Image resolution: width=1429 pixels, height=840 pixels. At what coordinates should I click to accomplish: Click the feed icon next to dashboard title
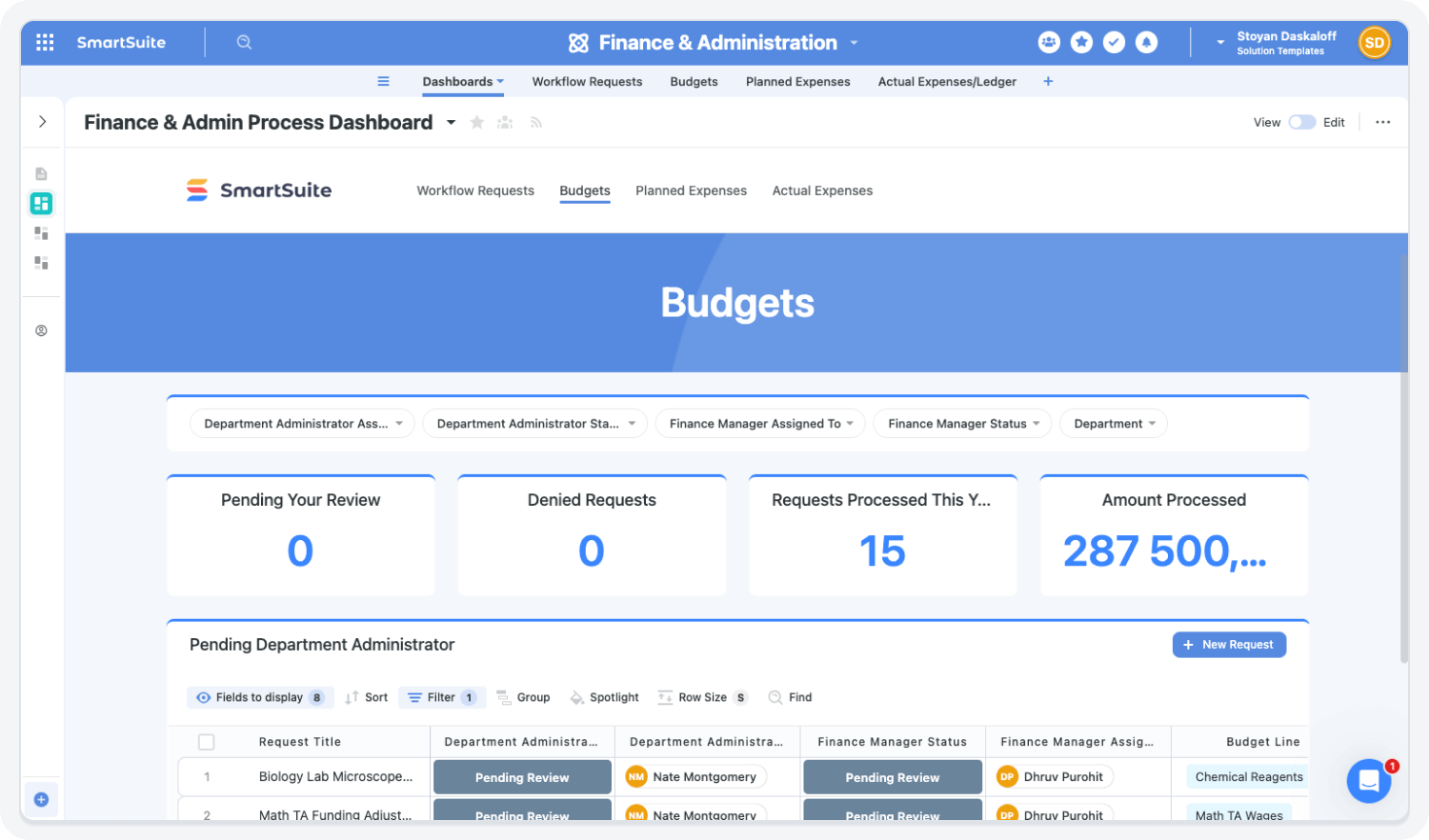[x=536, y=122]
